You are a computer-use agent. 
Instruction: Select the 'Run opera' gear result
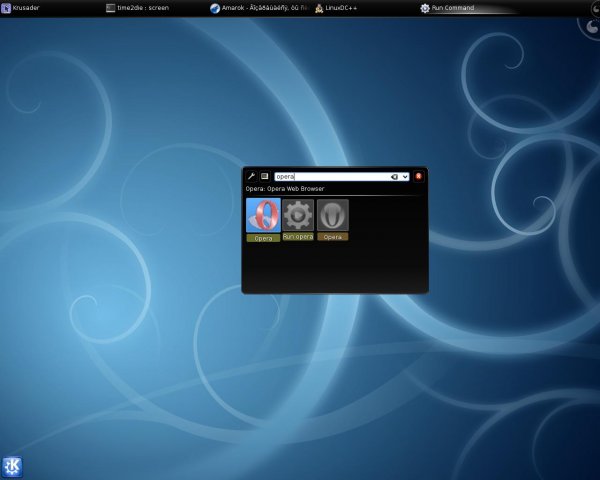(x=298, y=215)
